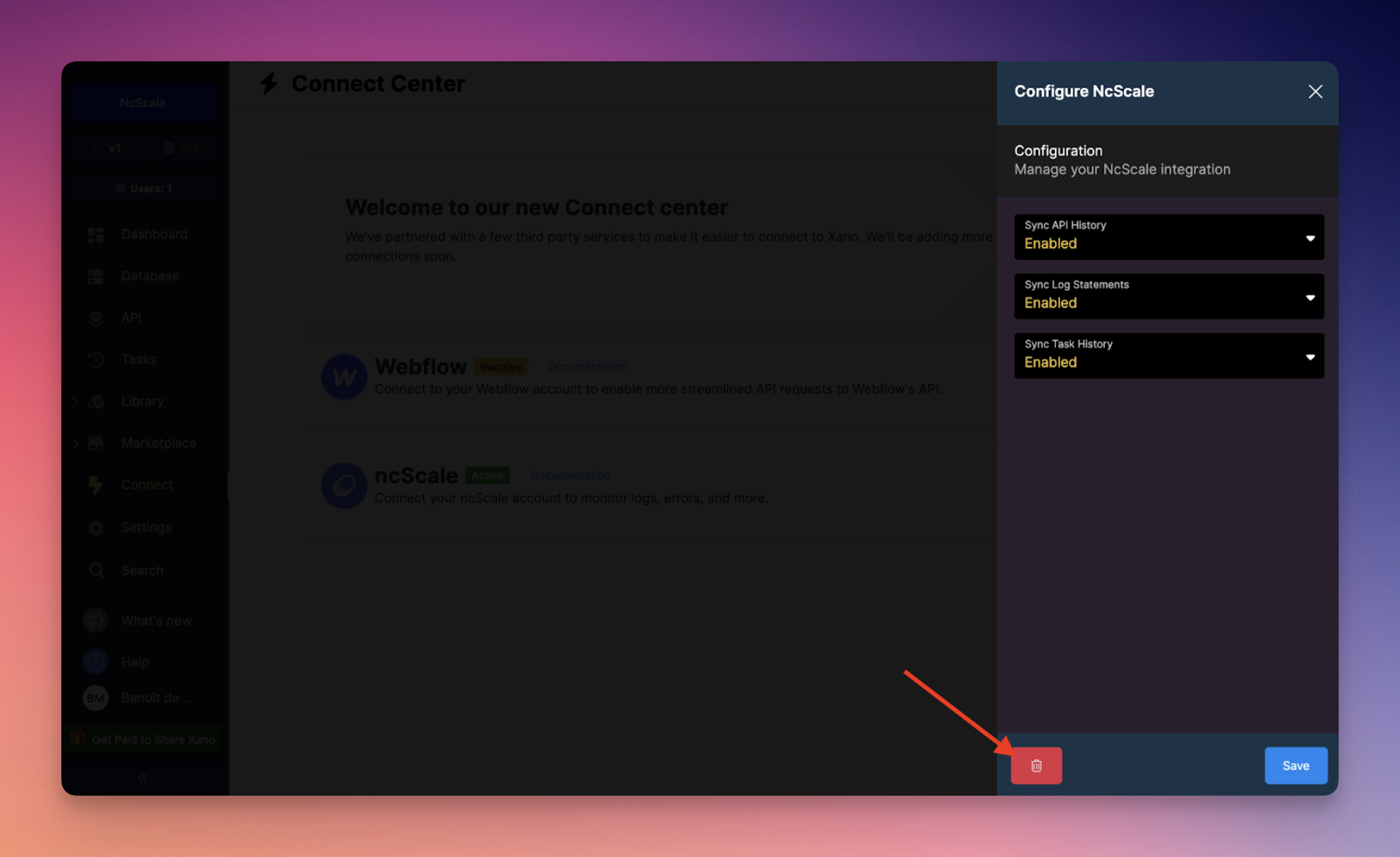
Task: Open ncScale Documentation link
Action: tap(570, 475)
